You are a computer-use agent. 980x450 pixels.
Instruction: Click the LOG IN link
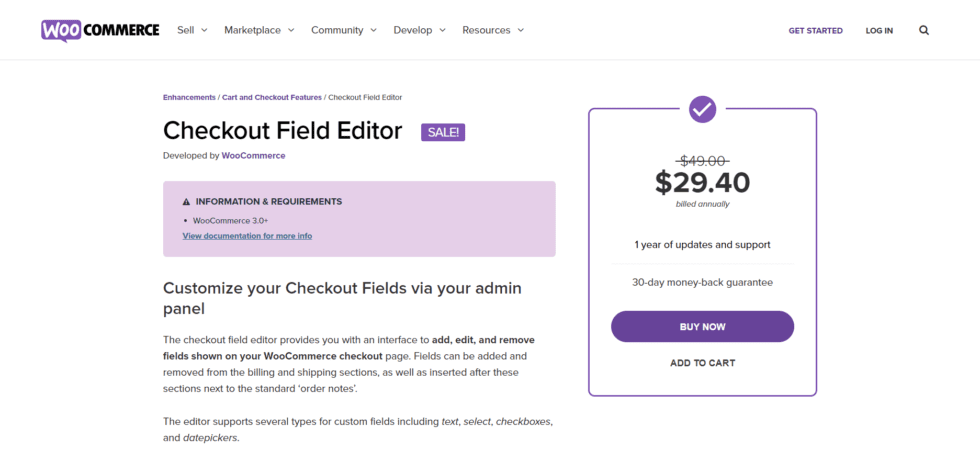coord(879,31)
